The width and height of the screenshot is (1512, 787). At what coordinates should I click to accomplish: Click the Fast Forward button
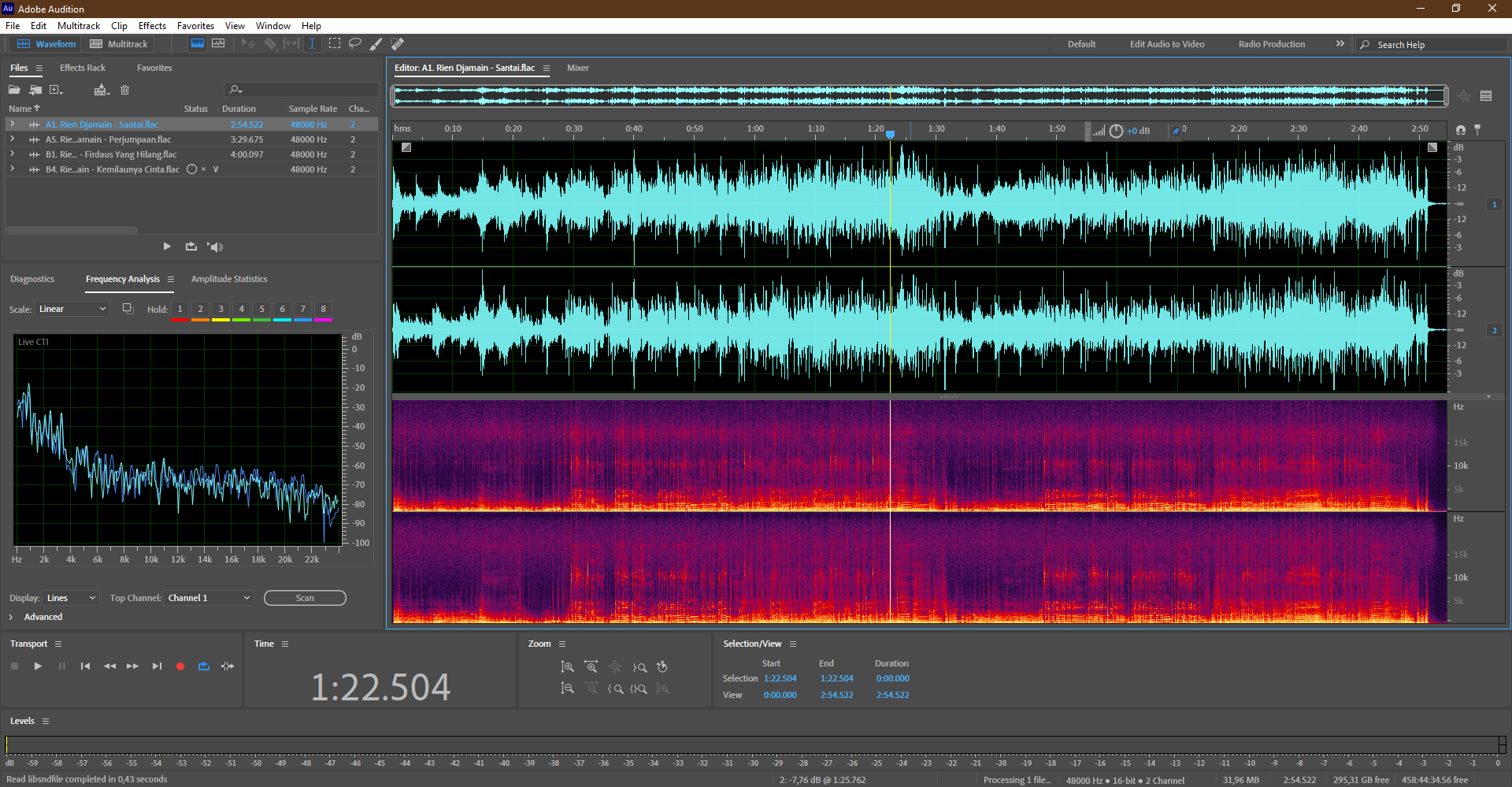pos(133,666)
